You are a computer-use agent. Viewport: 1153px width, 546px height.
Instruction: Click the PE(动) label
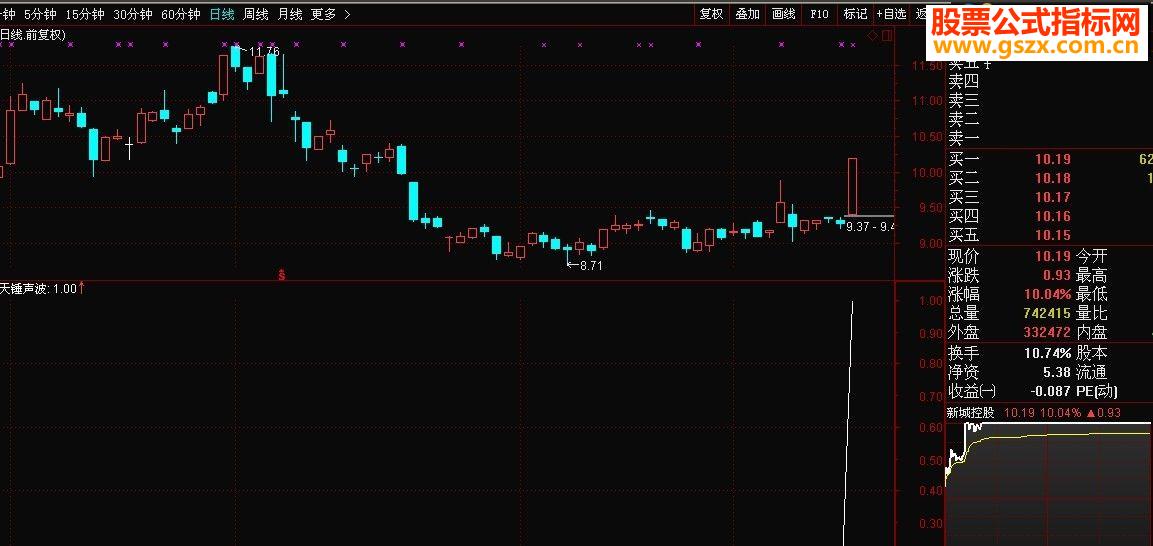pos(1096,392)
